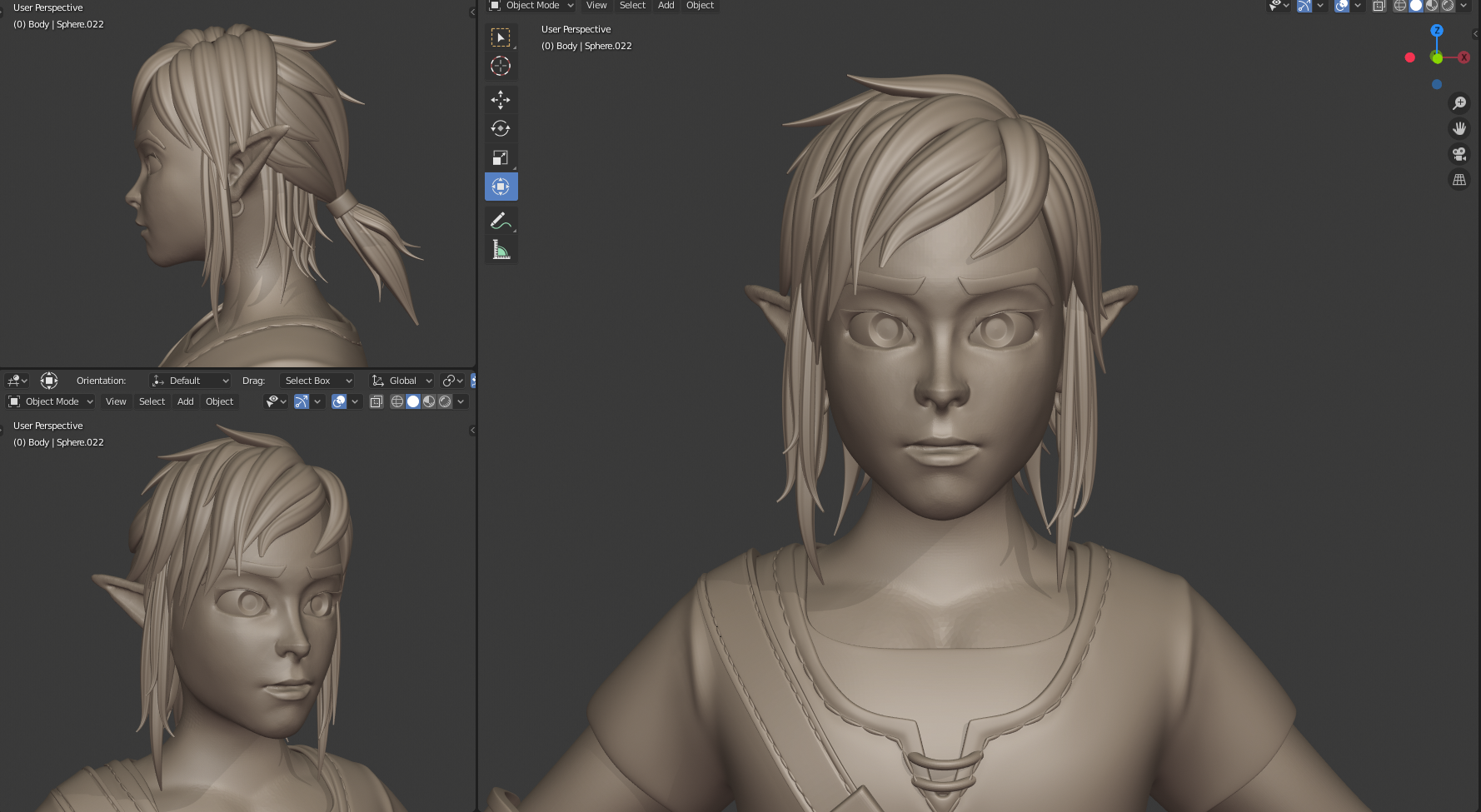Open the Global transform orientation dropdown
Image resolution: width=1481 pixels, height=812 pixels.
402,381
